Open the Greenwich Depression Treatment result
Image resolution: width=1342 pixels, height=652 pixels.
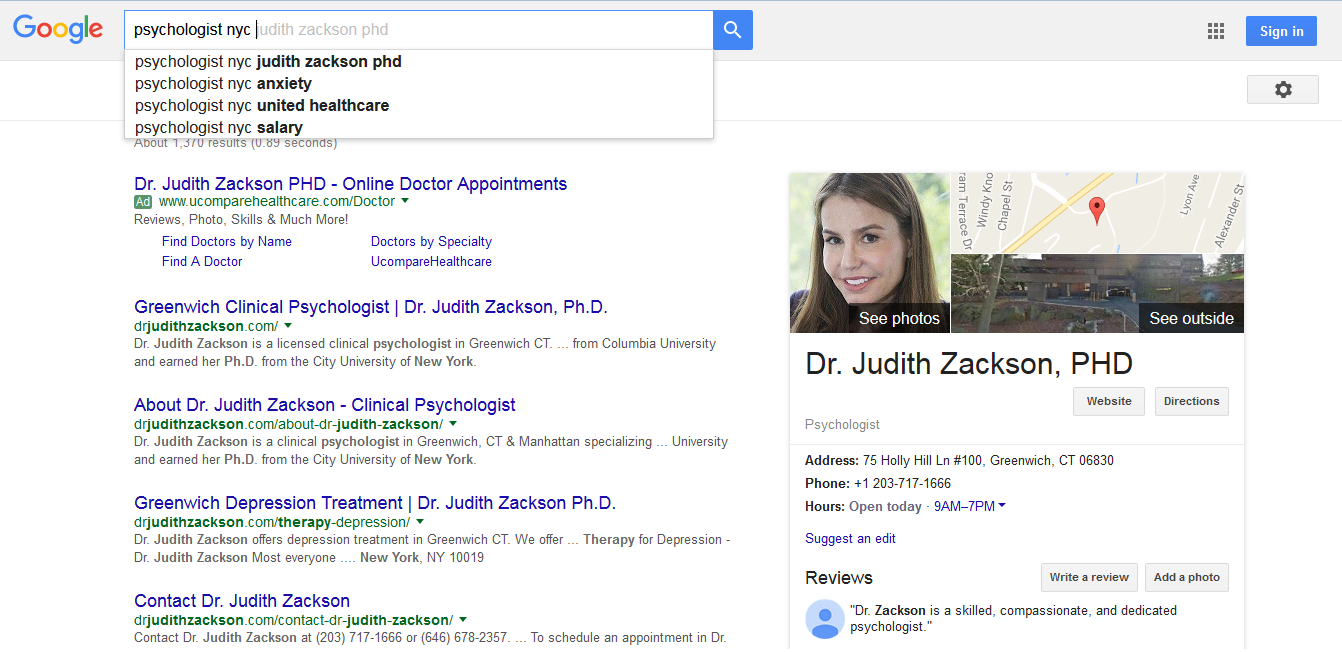375,503
